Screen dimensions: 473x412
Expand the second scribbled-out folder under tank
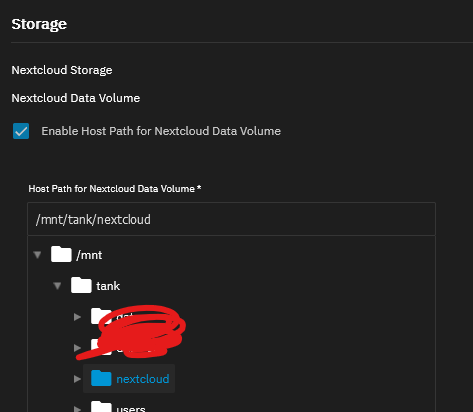tap(77, 348)
